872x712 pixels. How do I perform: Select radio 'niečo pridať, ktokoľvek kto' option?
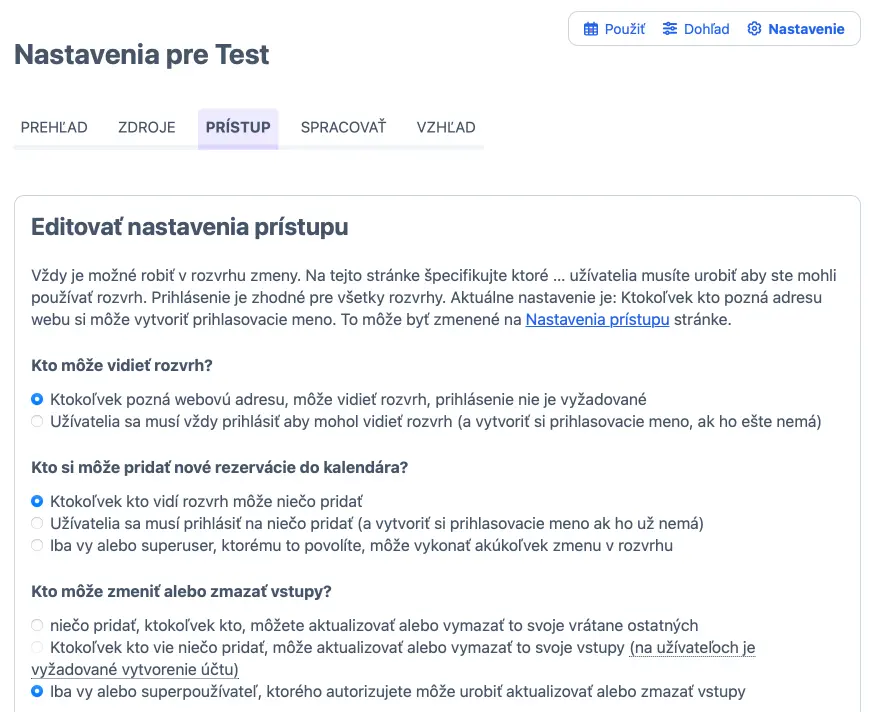pos(37,625)
